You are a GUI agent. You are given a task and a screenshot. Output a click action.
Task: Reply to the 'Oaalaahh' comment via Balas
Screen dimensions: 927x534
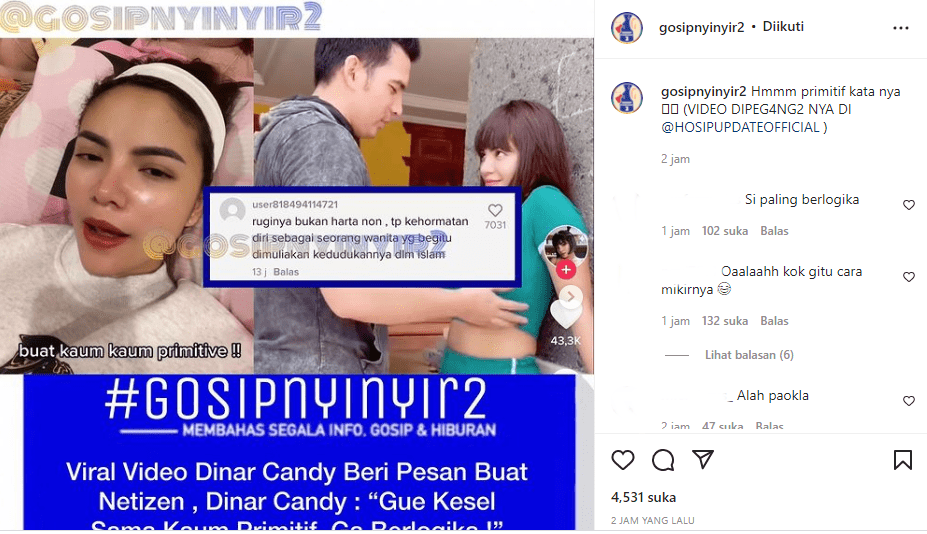click(x=774, y=321)
